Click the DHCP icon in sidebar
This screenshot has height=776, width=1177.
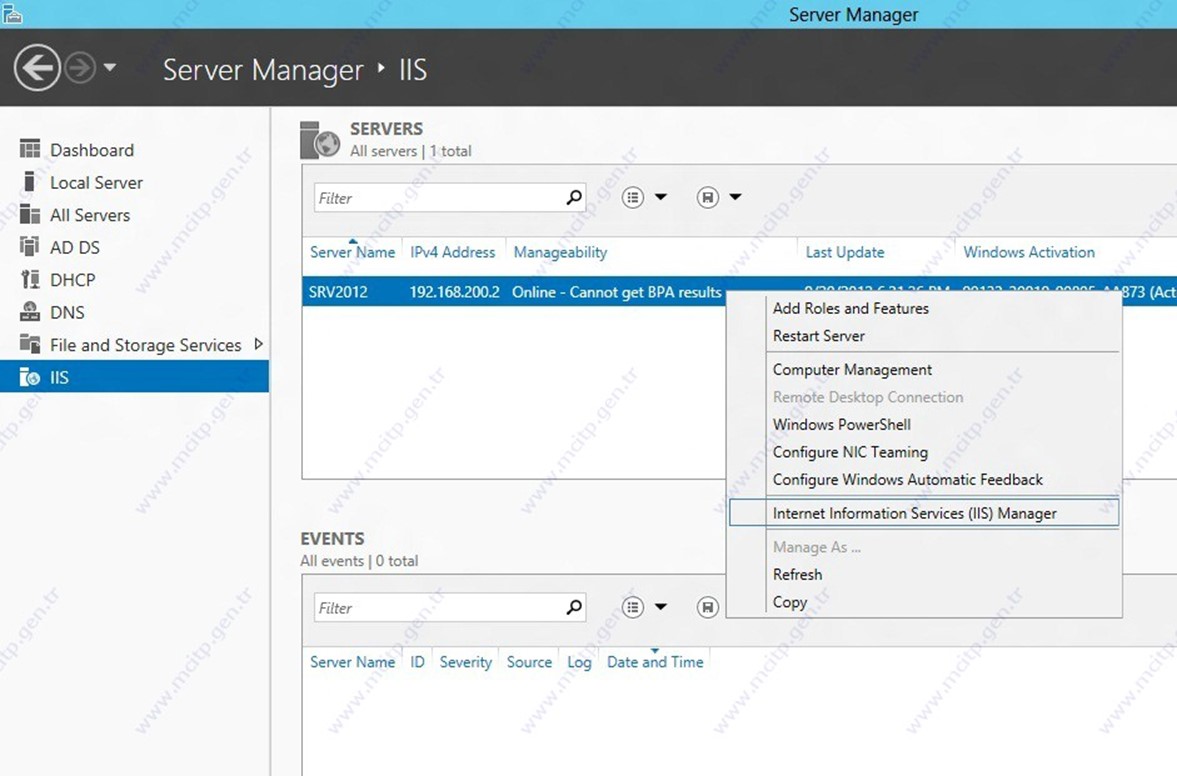point(30,279)
